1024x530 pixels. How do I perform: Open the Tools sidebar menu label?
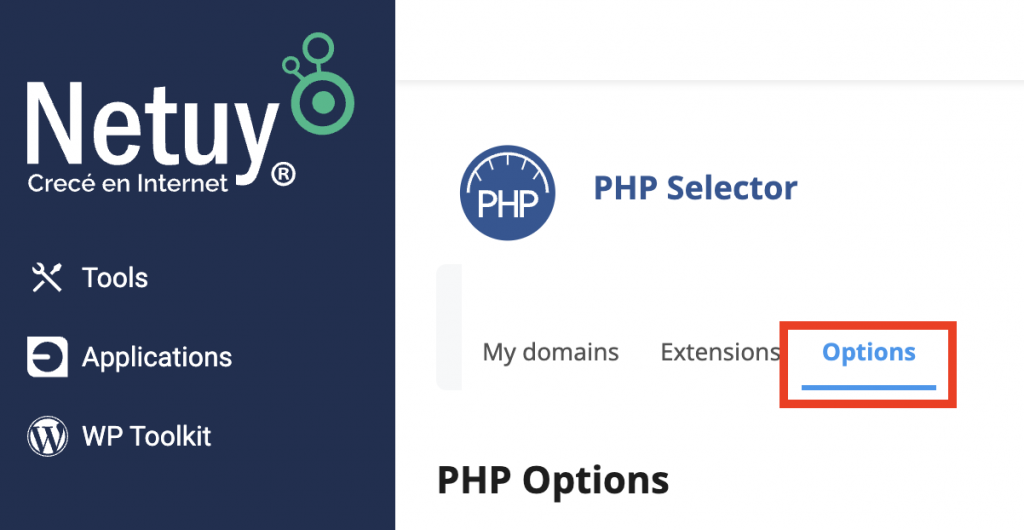[115, 278]
